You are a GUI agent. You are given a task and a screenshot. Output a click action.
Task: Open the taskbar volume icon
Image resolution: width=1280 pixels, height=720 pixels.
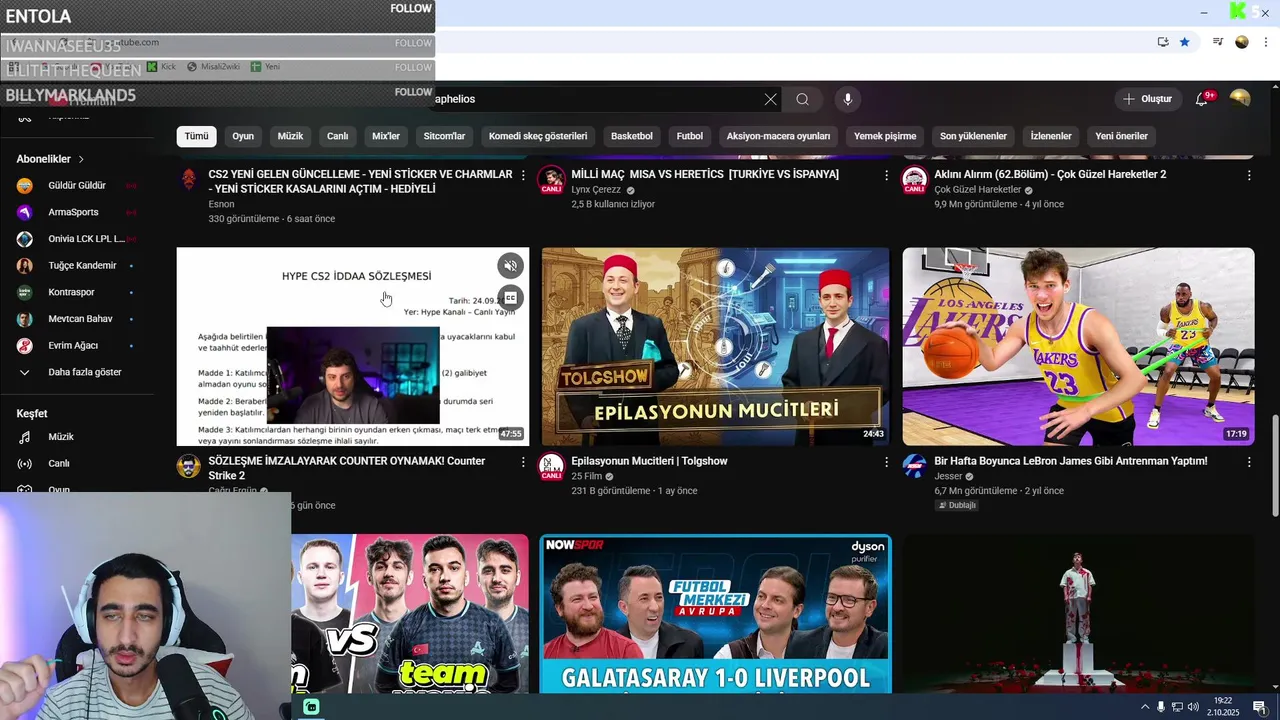[1193, 707]
